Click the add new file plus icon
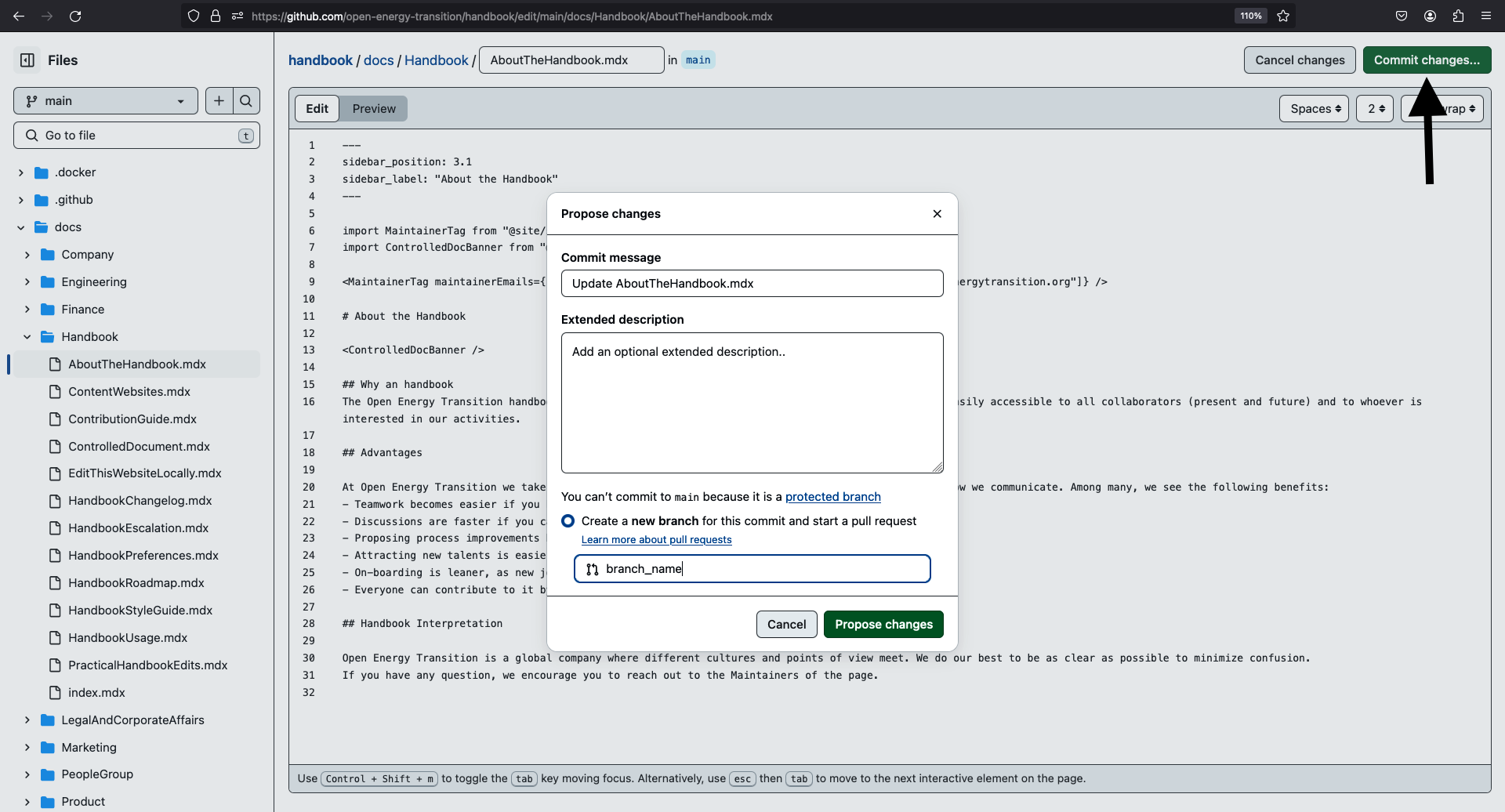The image size is (1505, 812). pyautogui.click(x=219, y=101)
